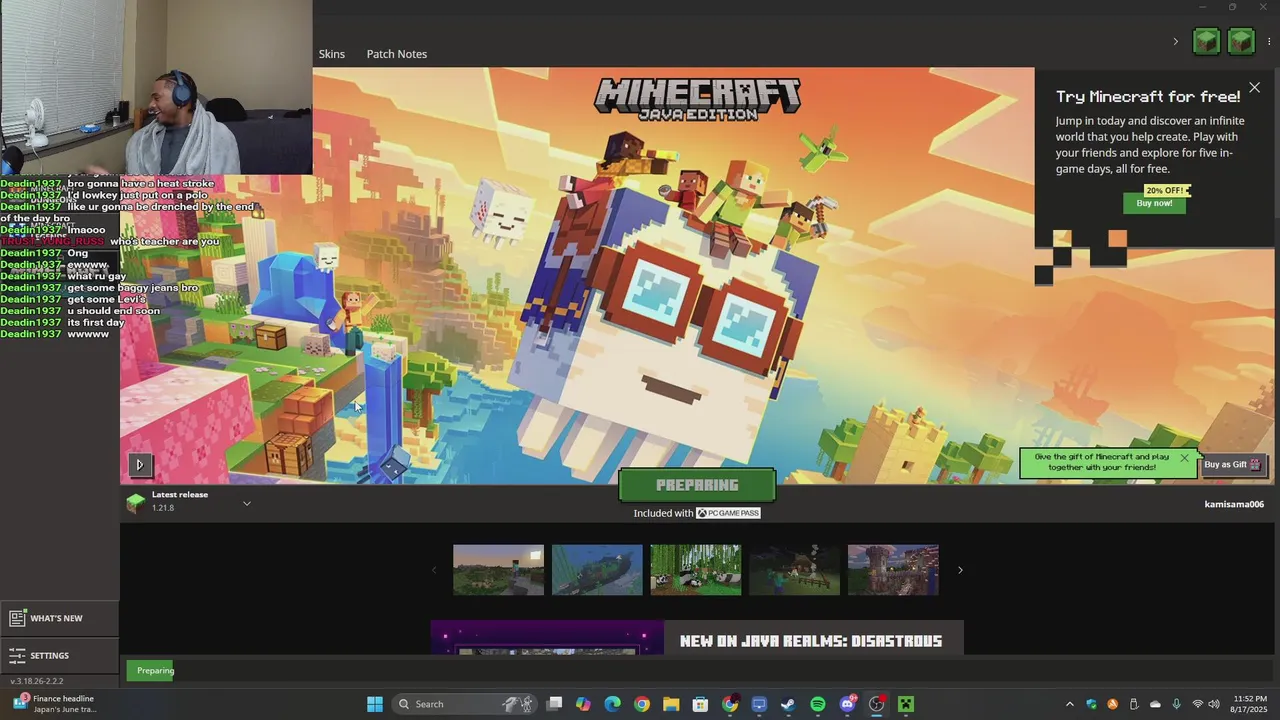Expand the Latest release version dropdown
Screen dimensions: 1280x720
tap(247, 503)
